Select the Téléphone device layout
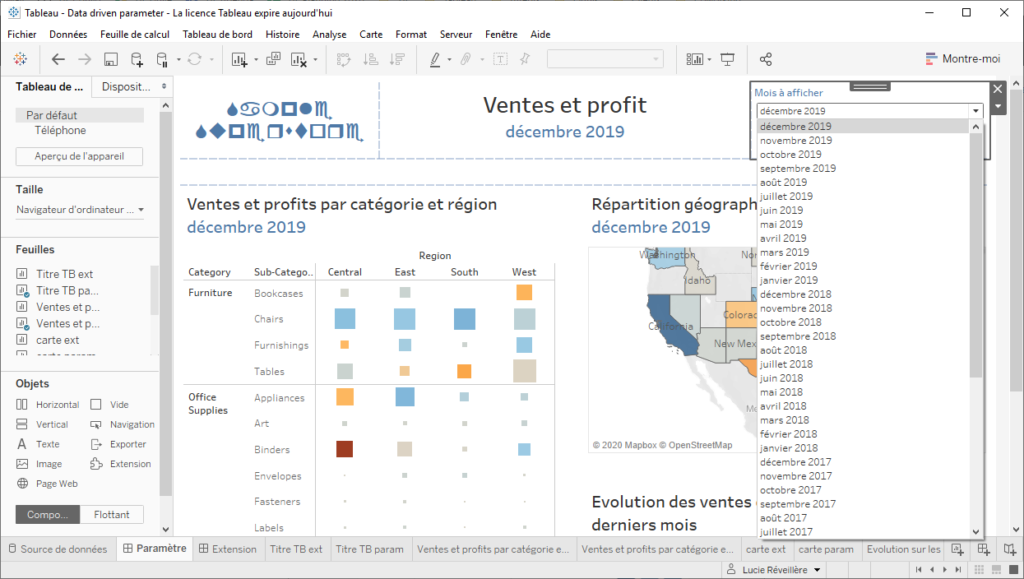Screen dimensions: 1024x579 coord(60,131)
